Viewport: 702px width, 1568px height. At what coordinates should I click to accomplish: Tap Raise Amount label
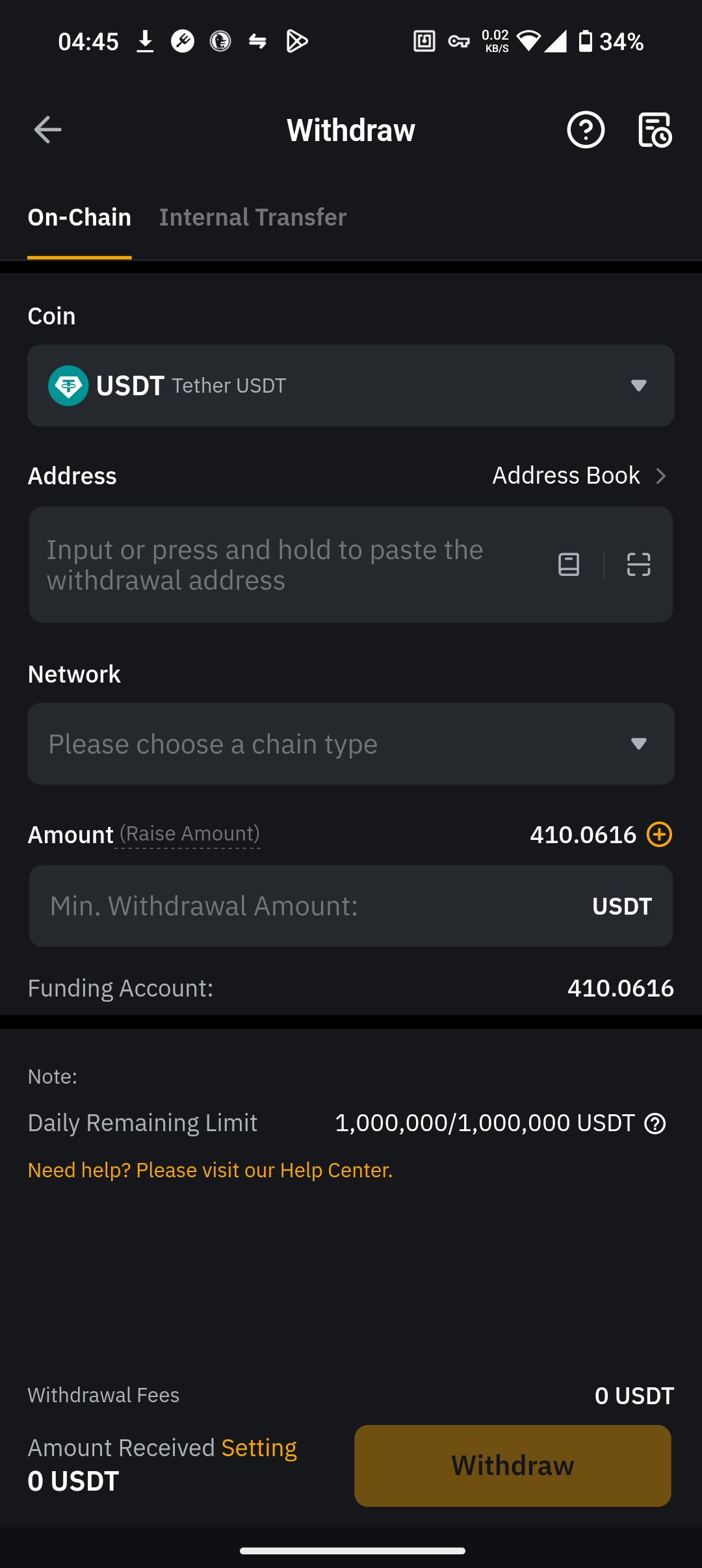(189, 834)
